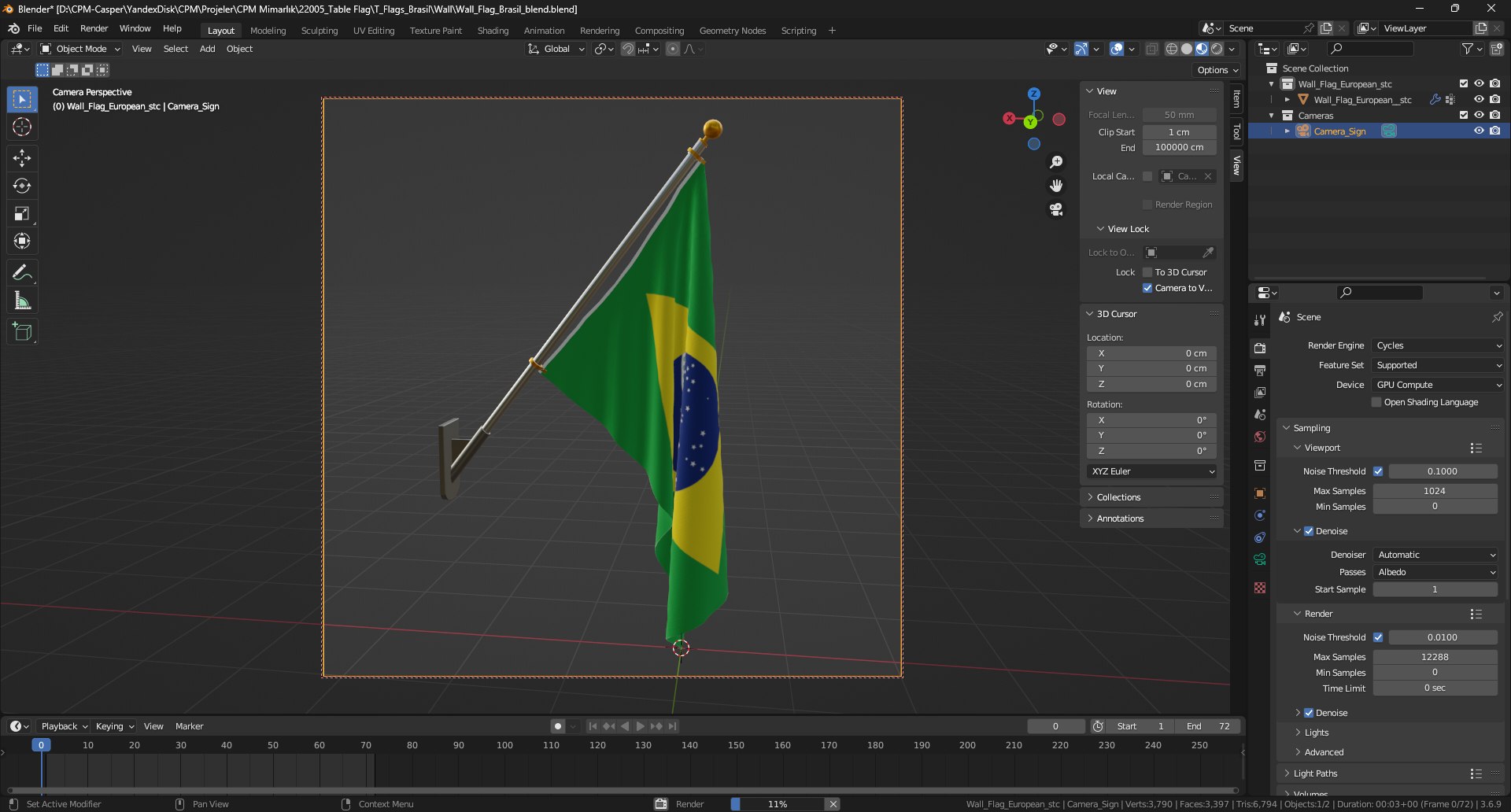This screenshot has height=812, width=1511.
Task: Open the timeline Playback popover
Action: pyautogui.click(x=63, y=726)
